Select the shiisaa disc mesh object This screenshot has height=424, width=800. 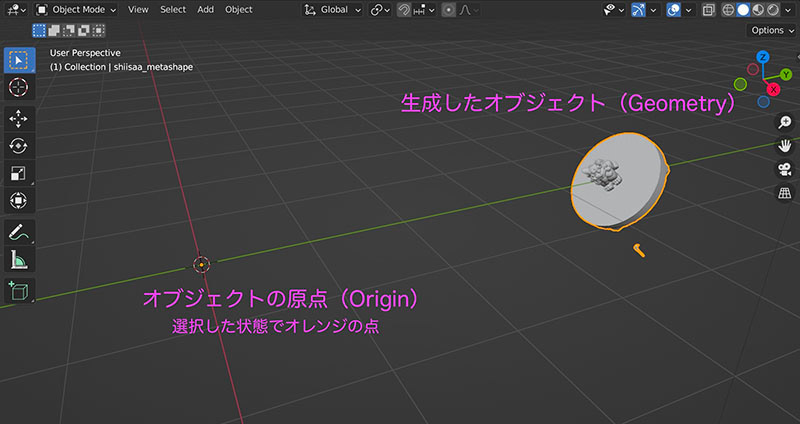coord(619,181)
